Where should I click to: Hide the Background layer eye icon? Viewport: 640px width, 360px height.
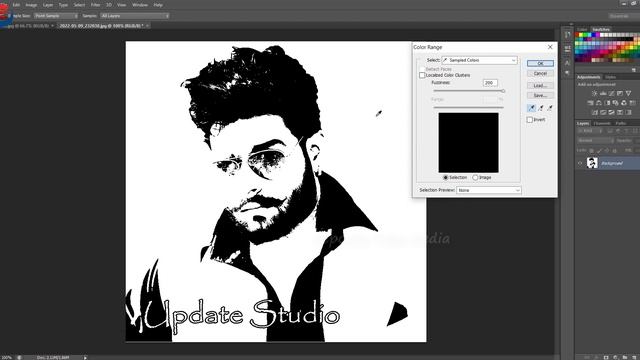coord(580,163)
